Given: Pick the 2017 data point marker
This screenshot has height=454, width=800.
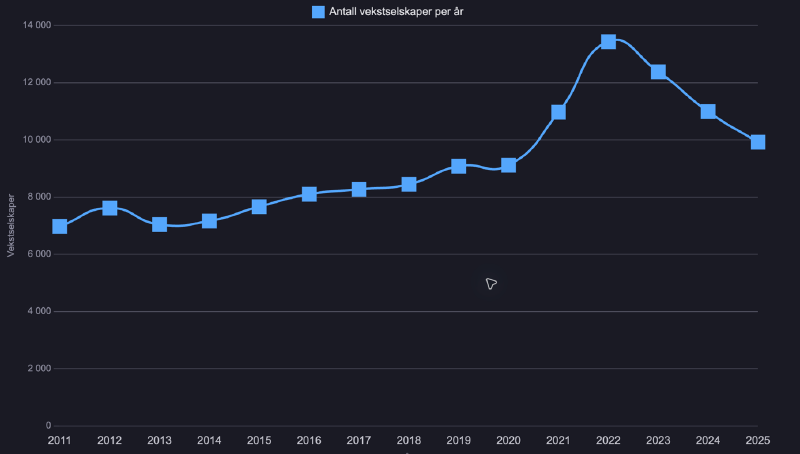Looking at the screenshot, I should click(359, 189).
